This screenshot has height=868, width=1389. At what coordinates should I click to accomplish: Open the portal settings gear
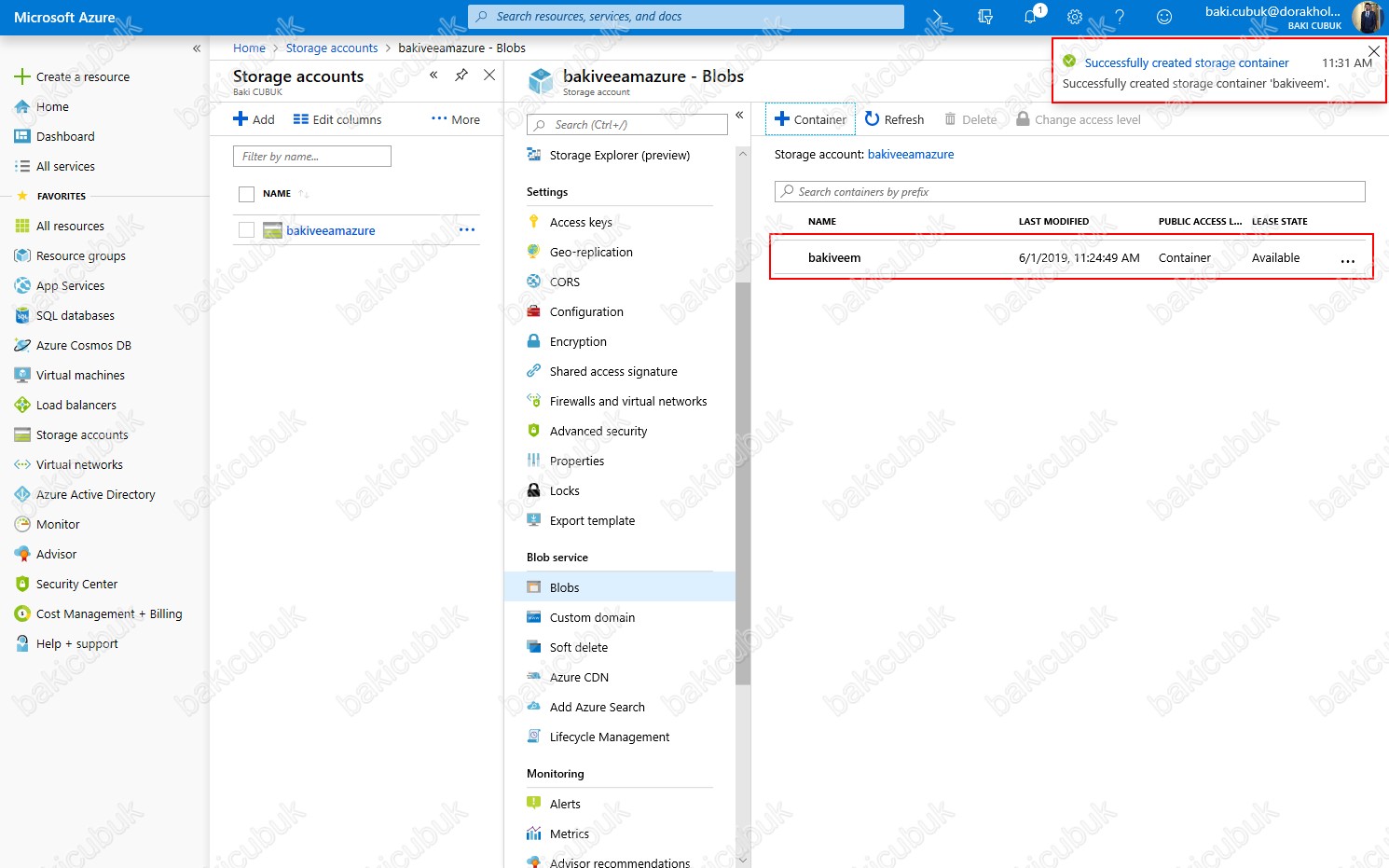tap(1075, 17)
